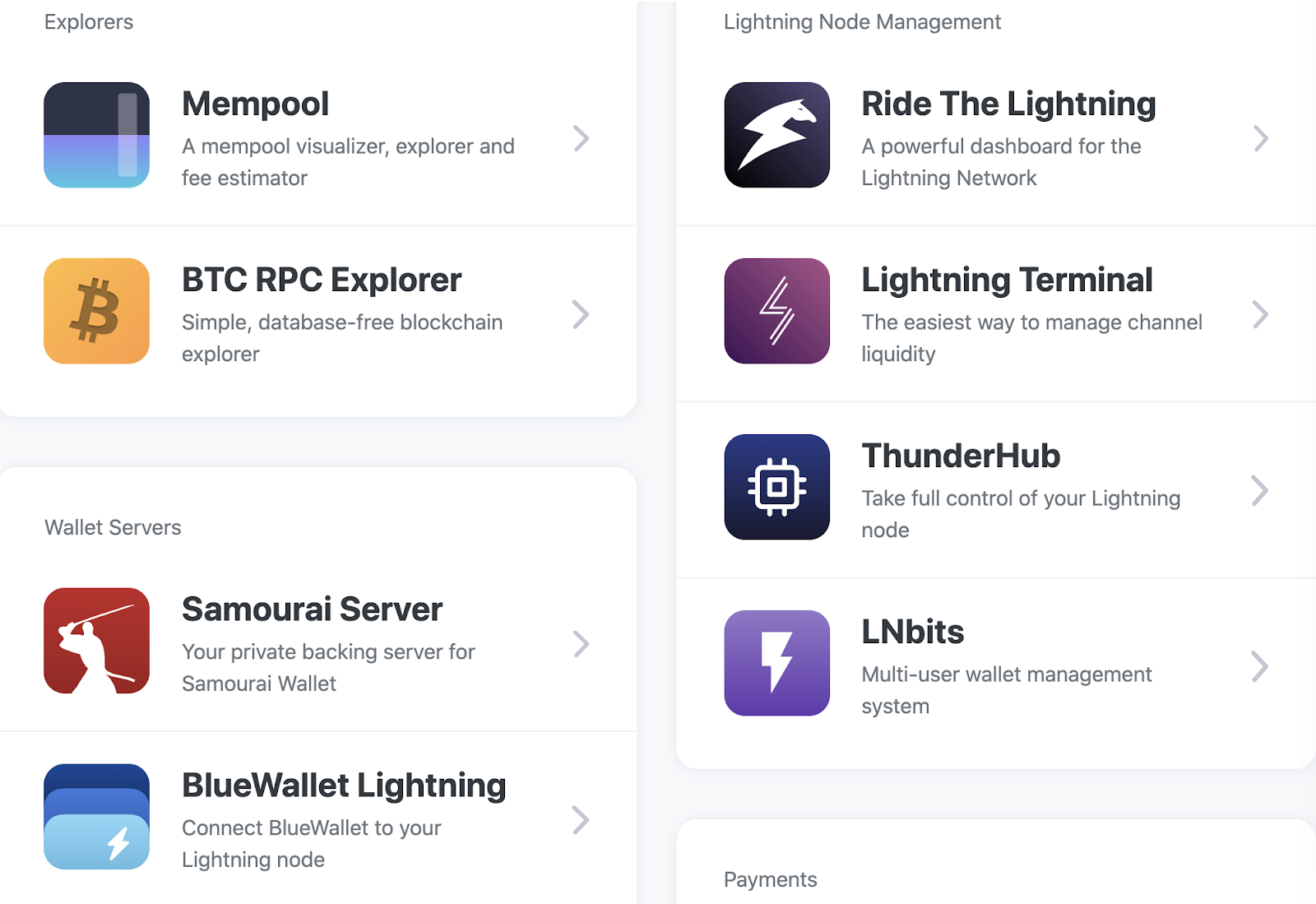Click the chevron for Samourai Server
Screen dimensions: 1316x904
pyautogui.click(x=581, y=644)
